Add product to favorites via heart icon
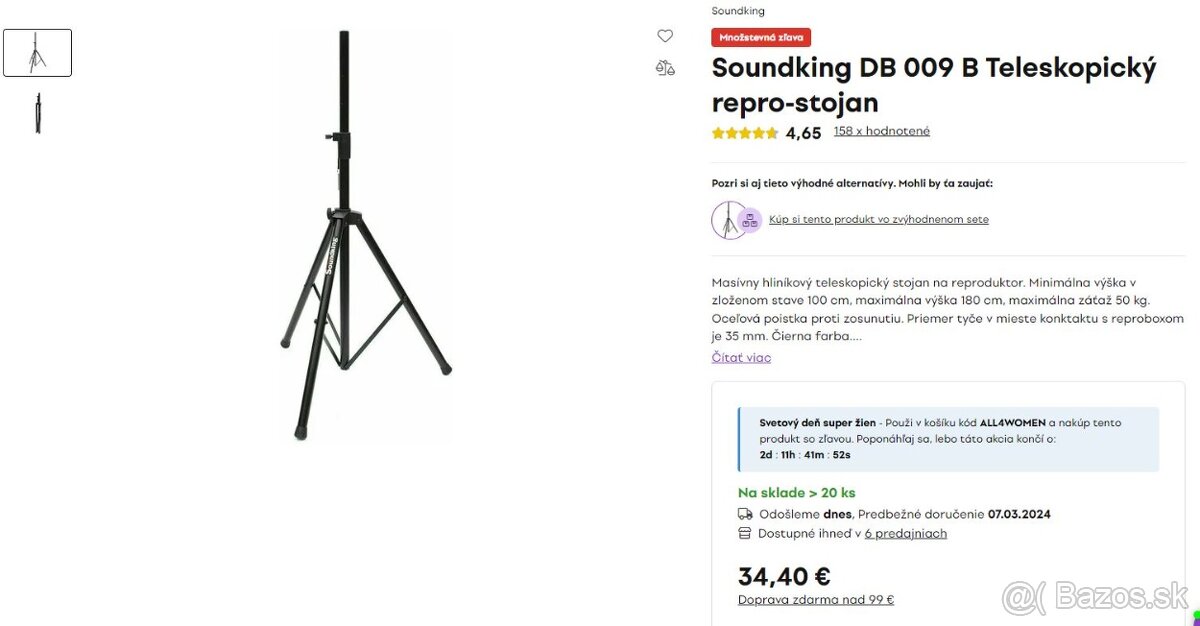 coord(665,35)
